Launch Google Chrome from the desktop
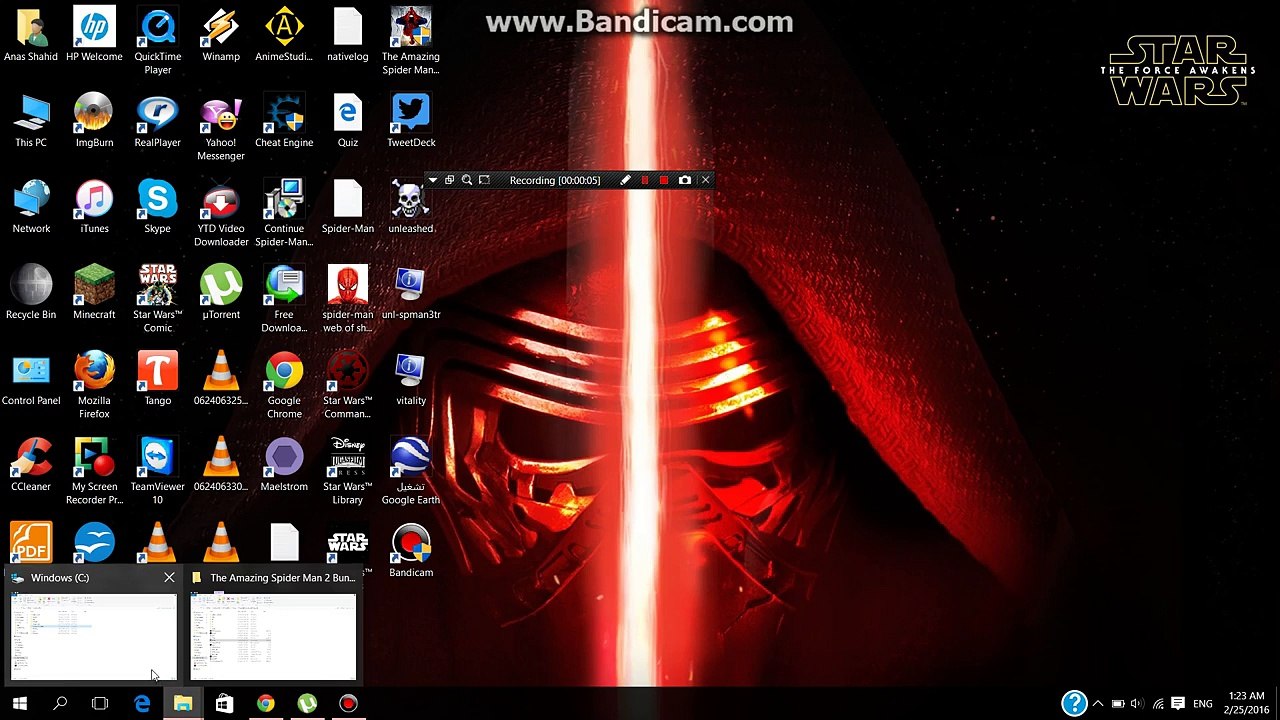This screenshot has width=1280, height=720. 284,385
